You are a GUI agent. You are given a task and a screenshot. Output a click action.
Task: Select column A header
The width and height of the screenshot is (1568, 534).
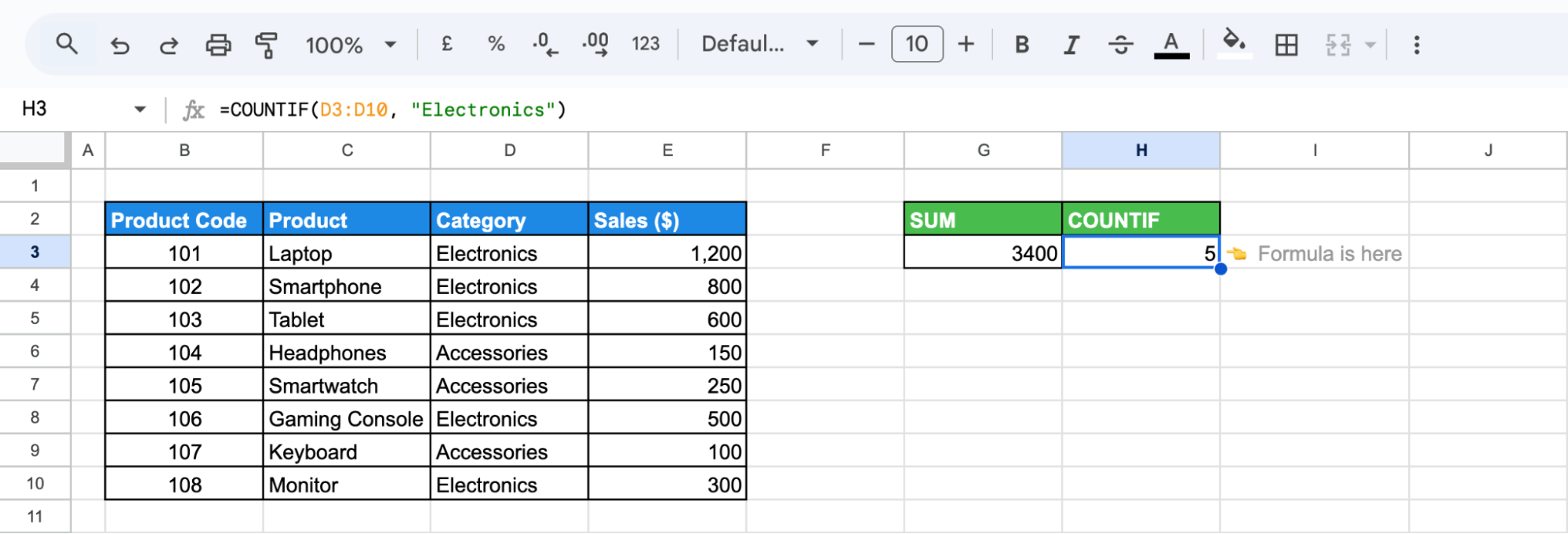(x=88, y=151)
